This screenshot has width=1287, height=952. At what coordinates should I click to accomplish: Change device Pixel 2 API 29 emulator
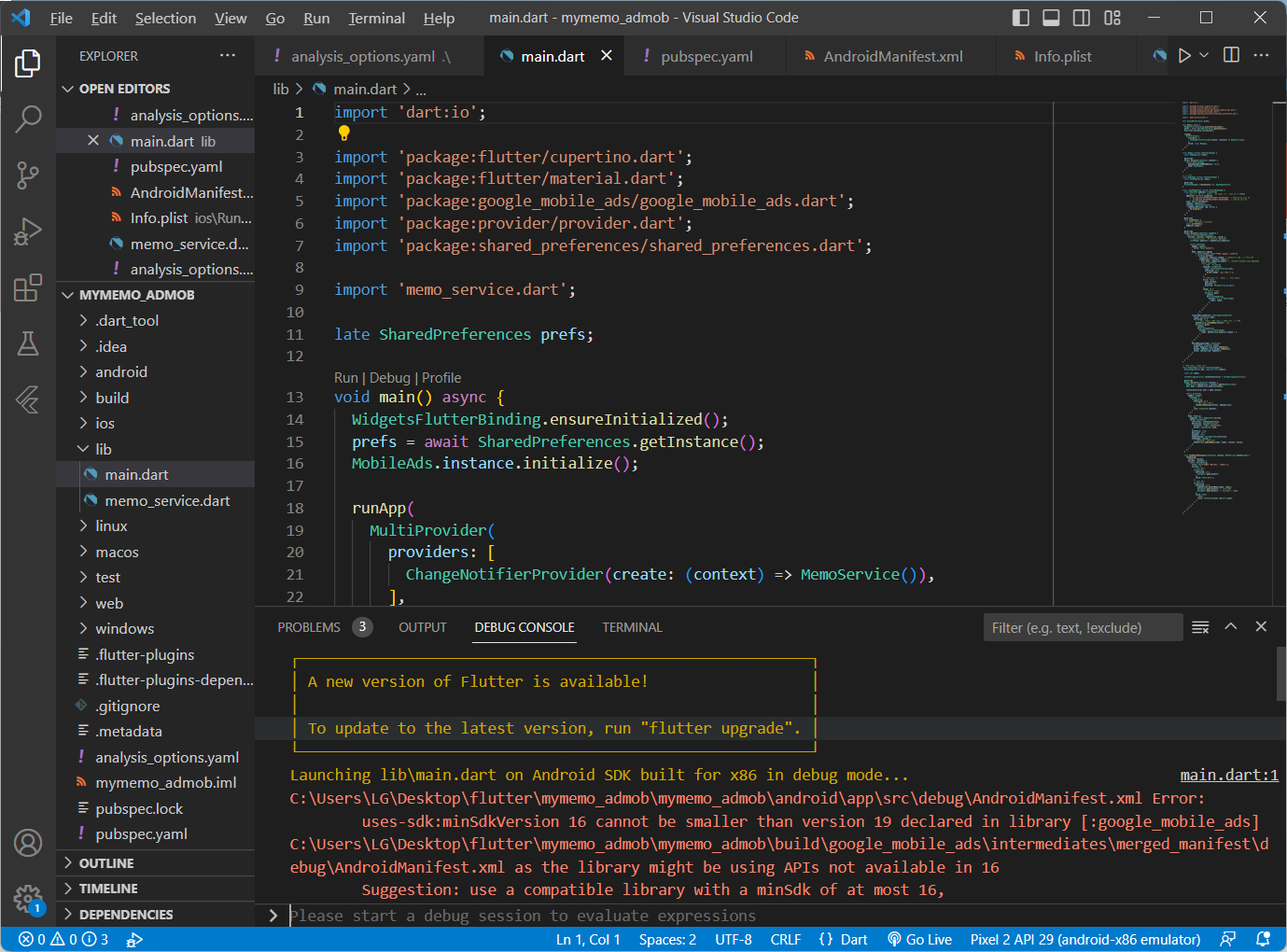pos(1085,940)
